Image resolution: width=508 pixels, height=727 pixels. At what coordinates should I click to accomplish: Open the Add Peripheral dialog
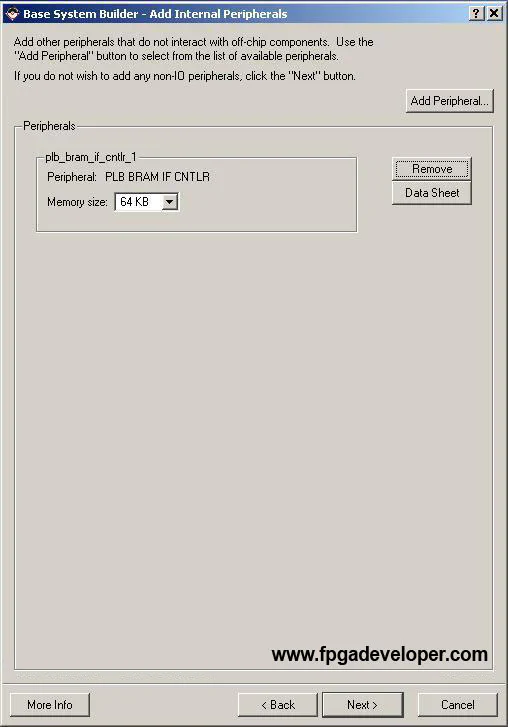point(450,101)
